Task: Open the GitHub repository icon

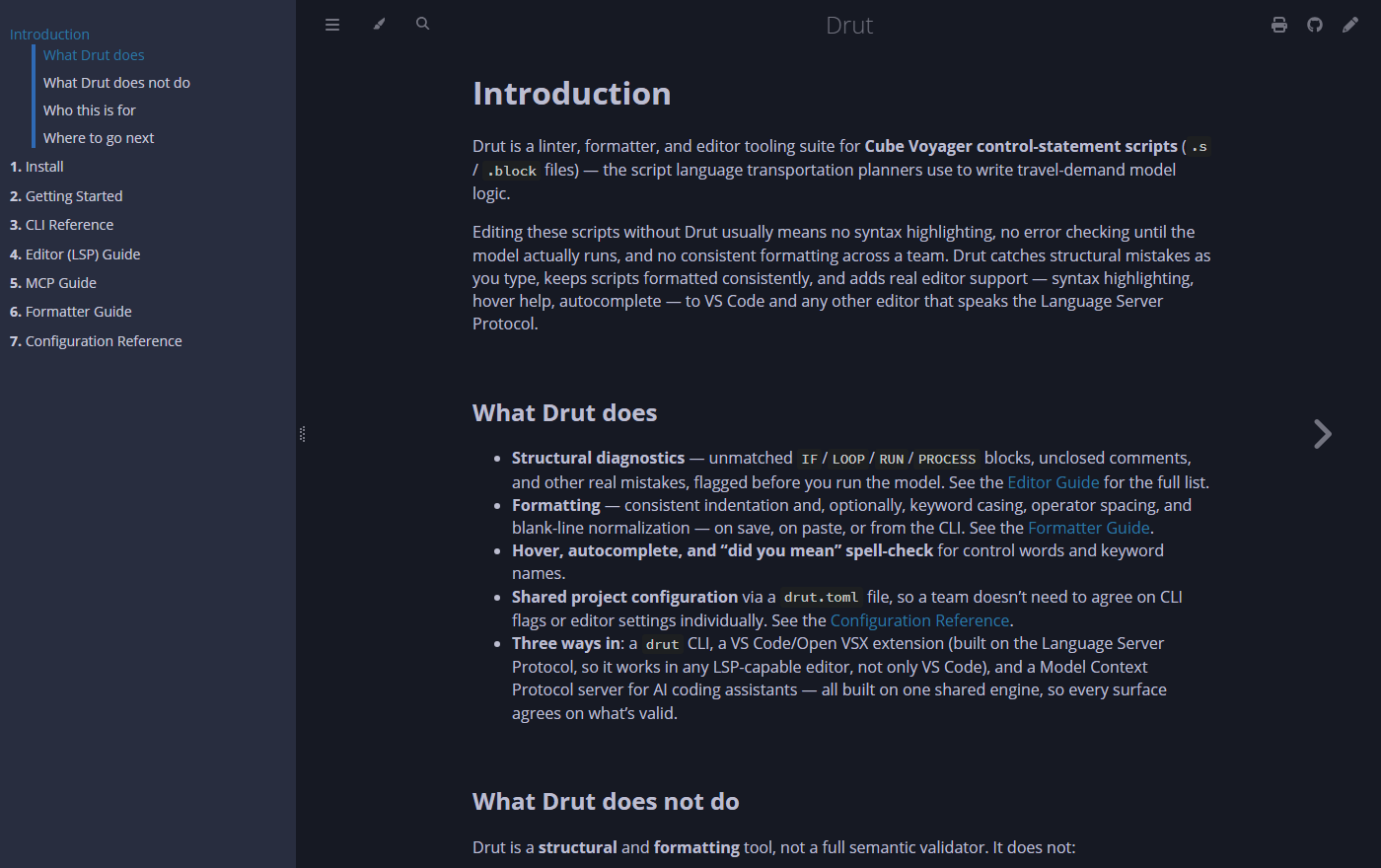Action: pos(1315,25)
